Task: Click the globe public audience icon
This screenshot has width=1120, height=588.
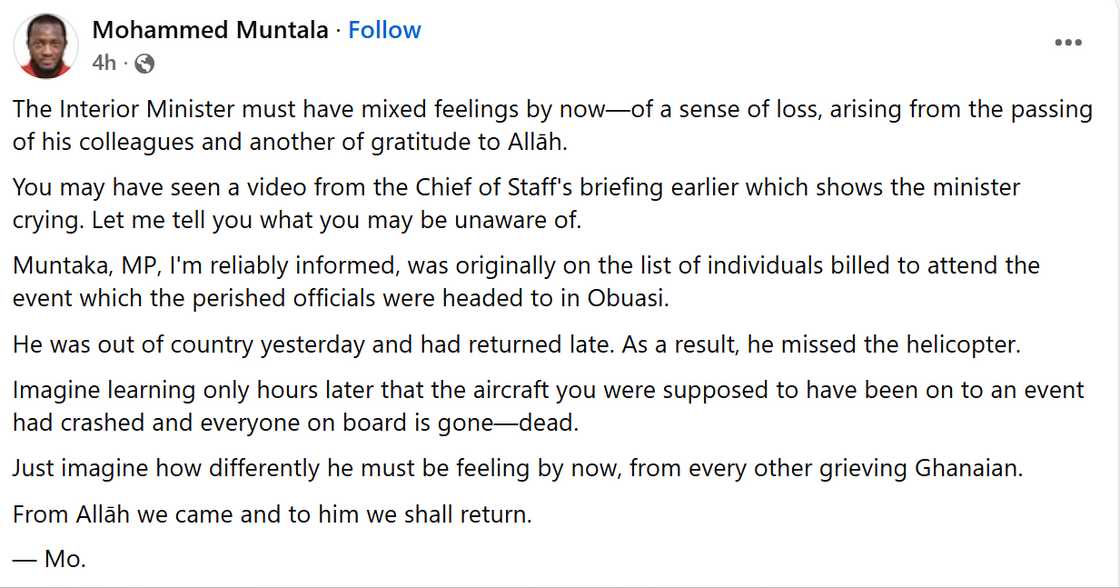Action: tap(144, 64)
